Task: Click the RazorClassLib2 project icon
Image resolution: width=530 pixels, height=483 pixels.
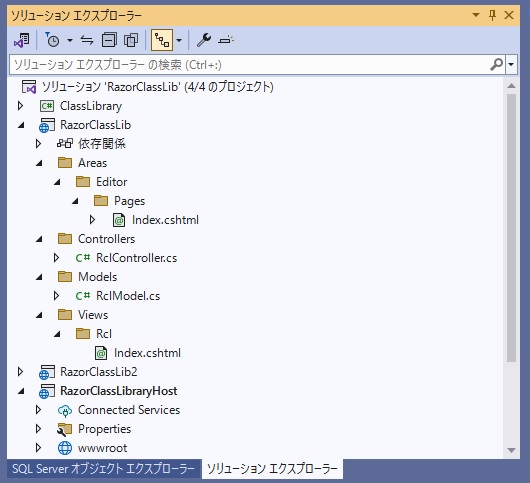Action: [47, 372]
